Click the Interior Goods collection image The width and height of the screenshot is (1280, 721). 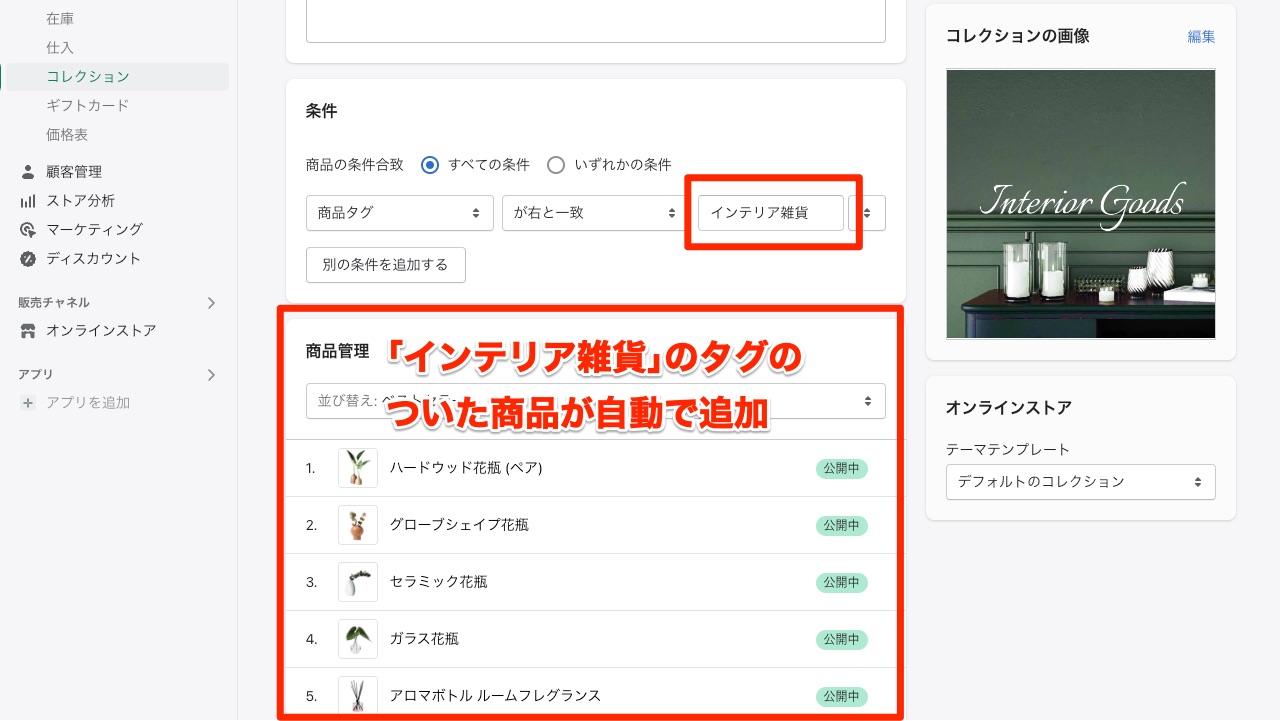[1081, 204]
